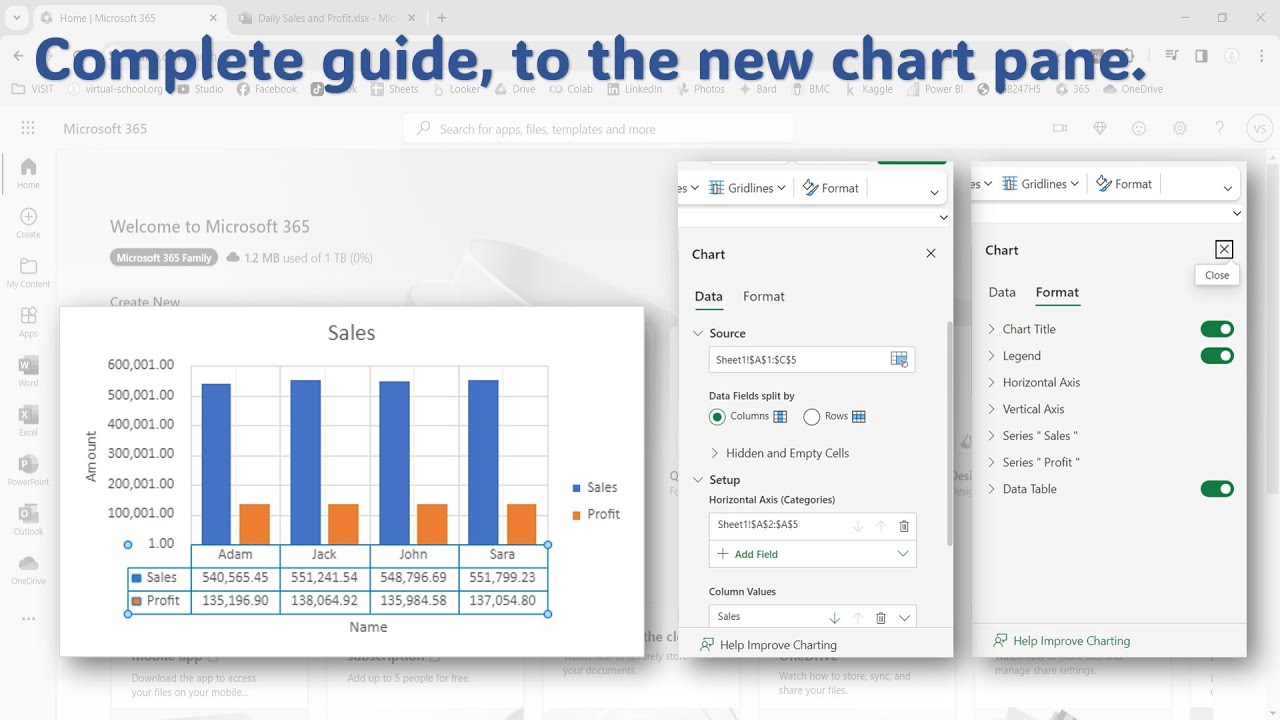This screenshot has height=720, width=1280.
Task: Collapse the Source section
Action: [x=698, y=333]
